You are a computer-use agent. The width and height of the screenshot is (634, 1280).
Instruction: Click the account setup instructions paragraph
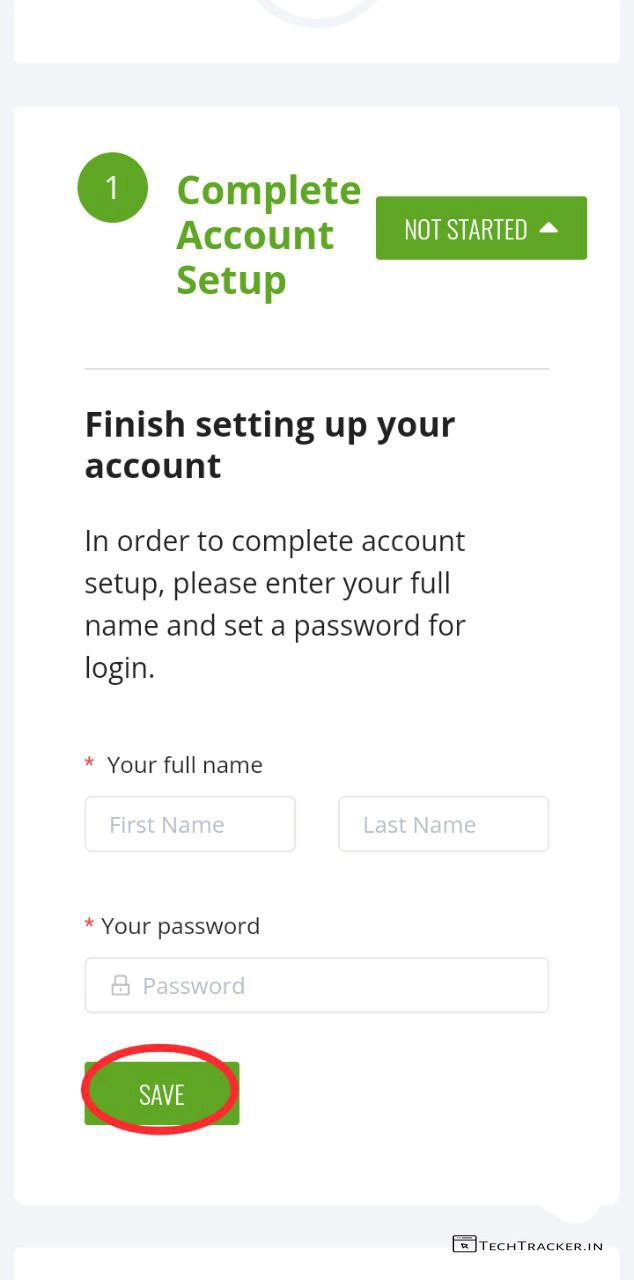click(x=275, y=604)
